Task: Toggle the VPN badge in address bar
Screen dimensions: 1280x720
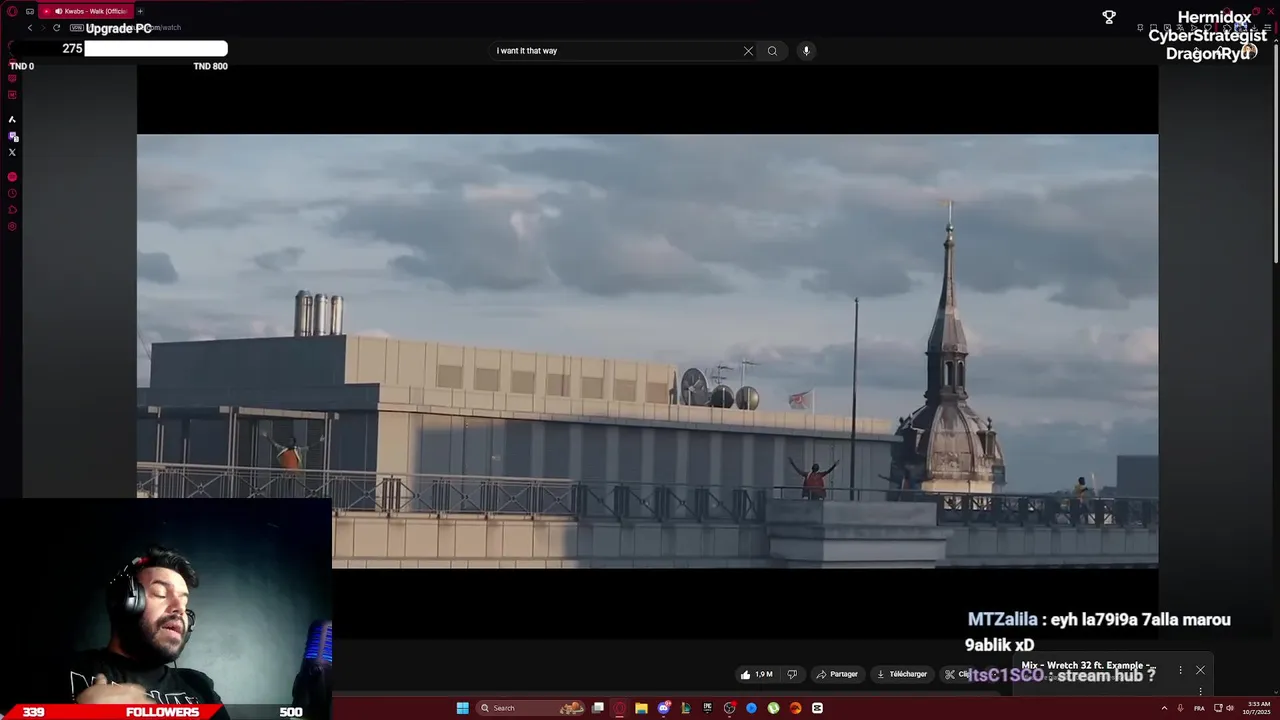Action: point(77,28)
